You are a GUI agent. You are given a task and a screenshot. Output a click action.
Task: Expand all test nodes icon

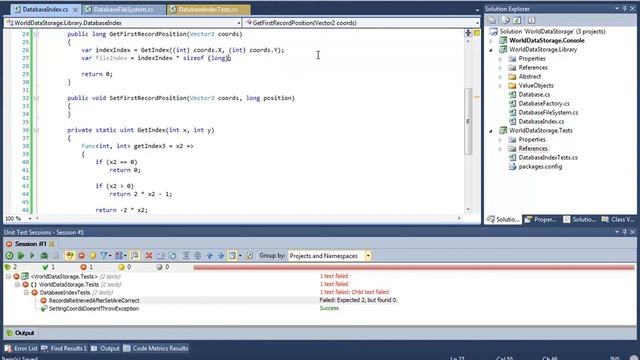coord(186,256)
